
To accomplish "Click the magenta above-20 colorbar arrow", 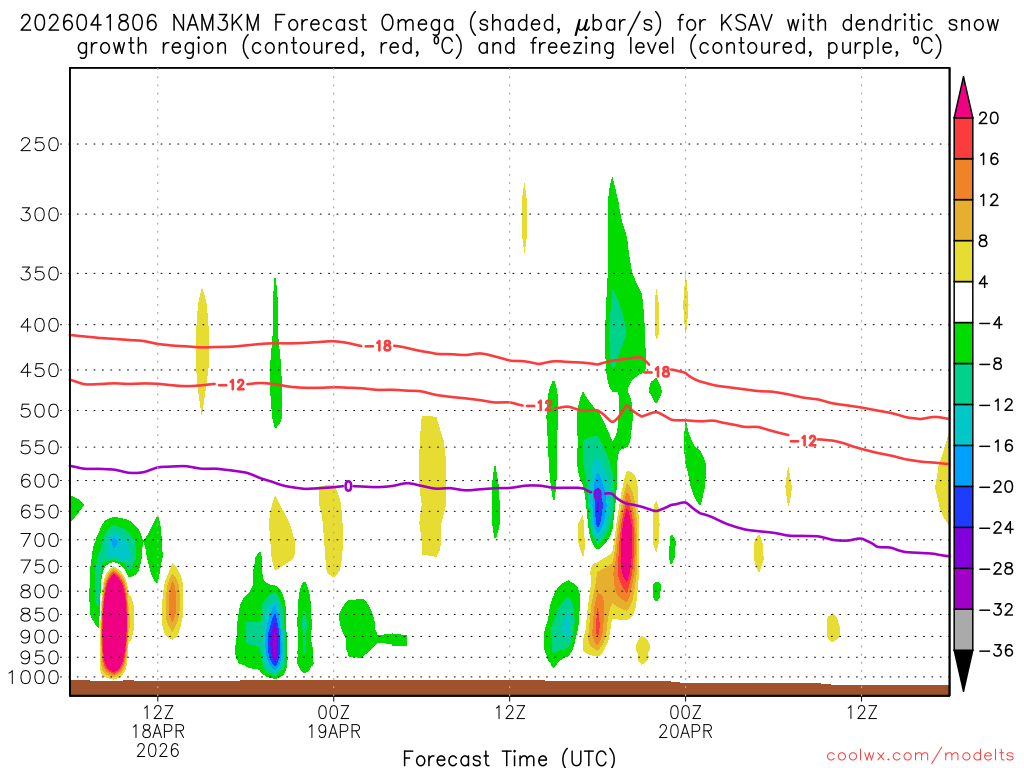I will point(963,98).
